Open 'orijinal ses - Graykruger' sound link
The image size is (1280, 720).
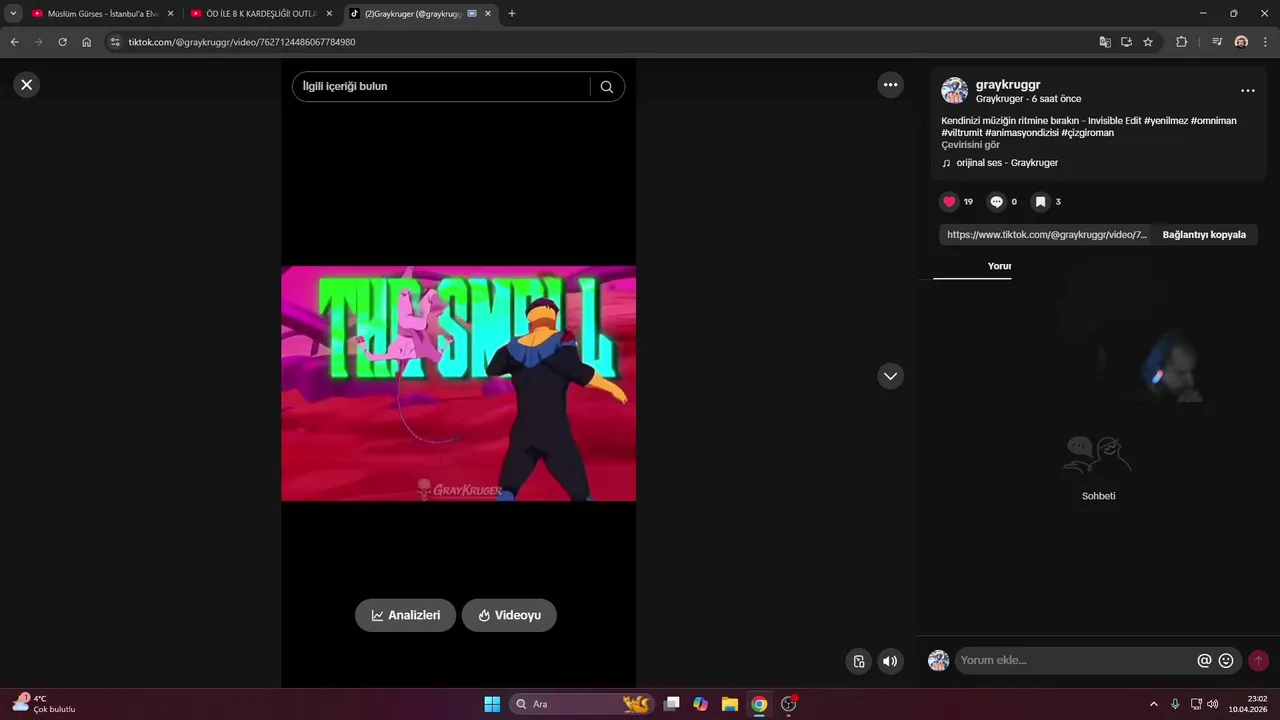pyautogui.click(x=1006, y=163)
